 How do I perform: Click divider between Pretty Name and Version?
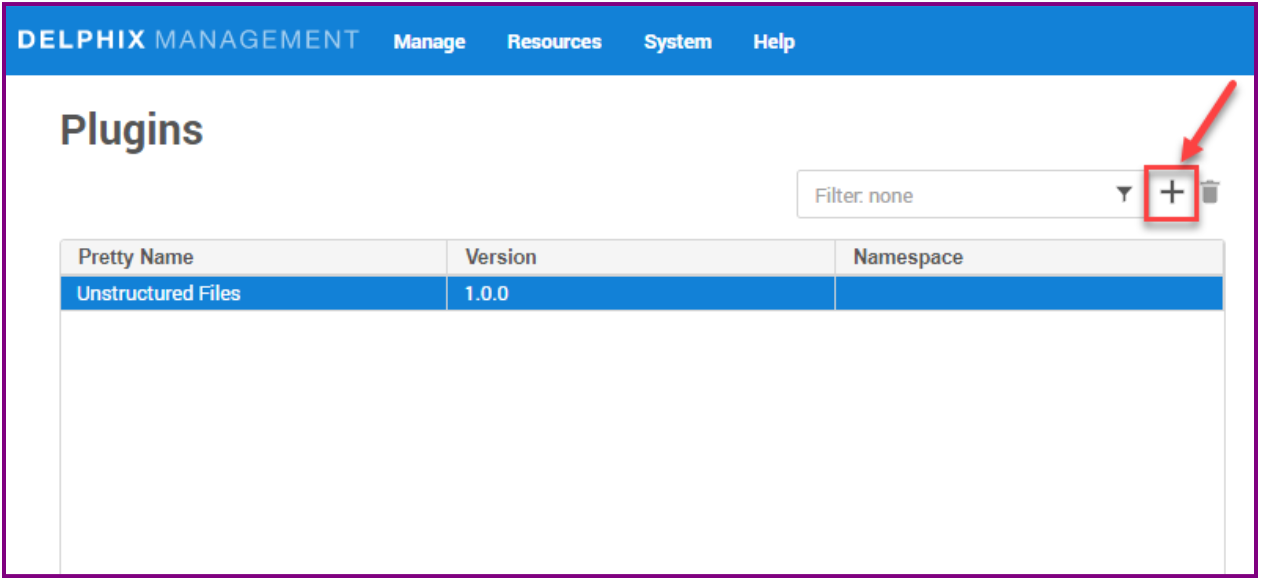(447, 257)
